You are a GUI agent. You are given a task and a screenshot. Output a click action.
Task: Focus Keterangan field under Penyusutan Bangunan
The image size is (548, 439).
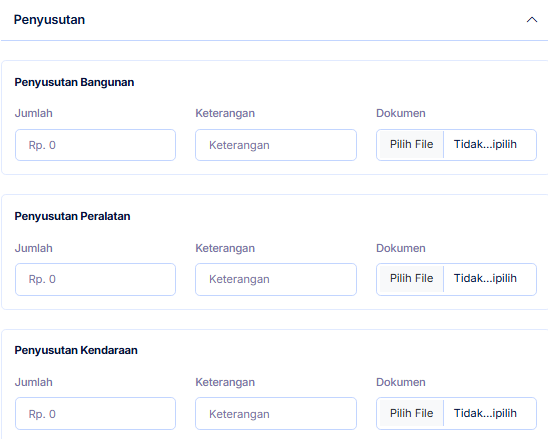coord(276,145)
